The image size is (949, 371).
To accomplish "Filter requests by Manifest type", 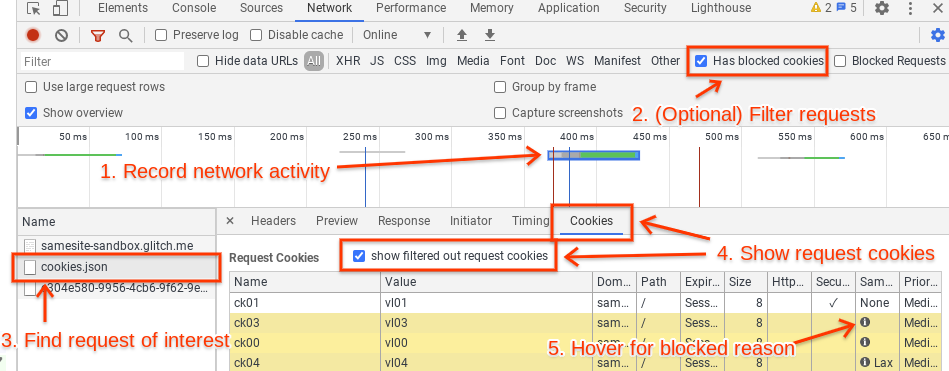I will (617, 61).
